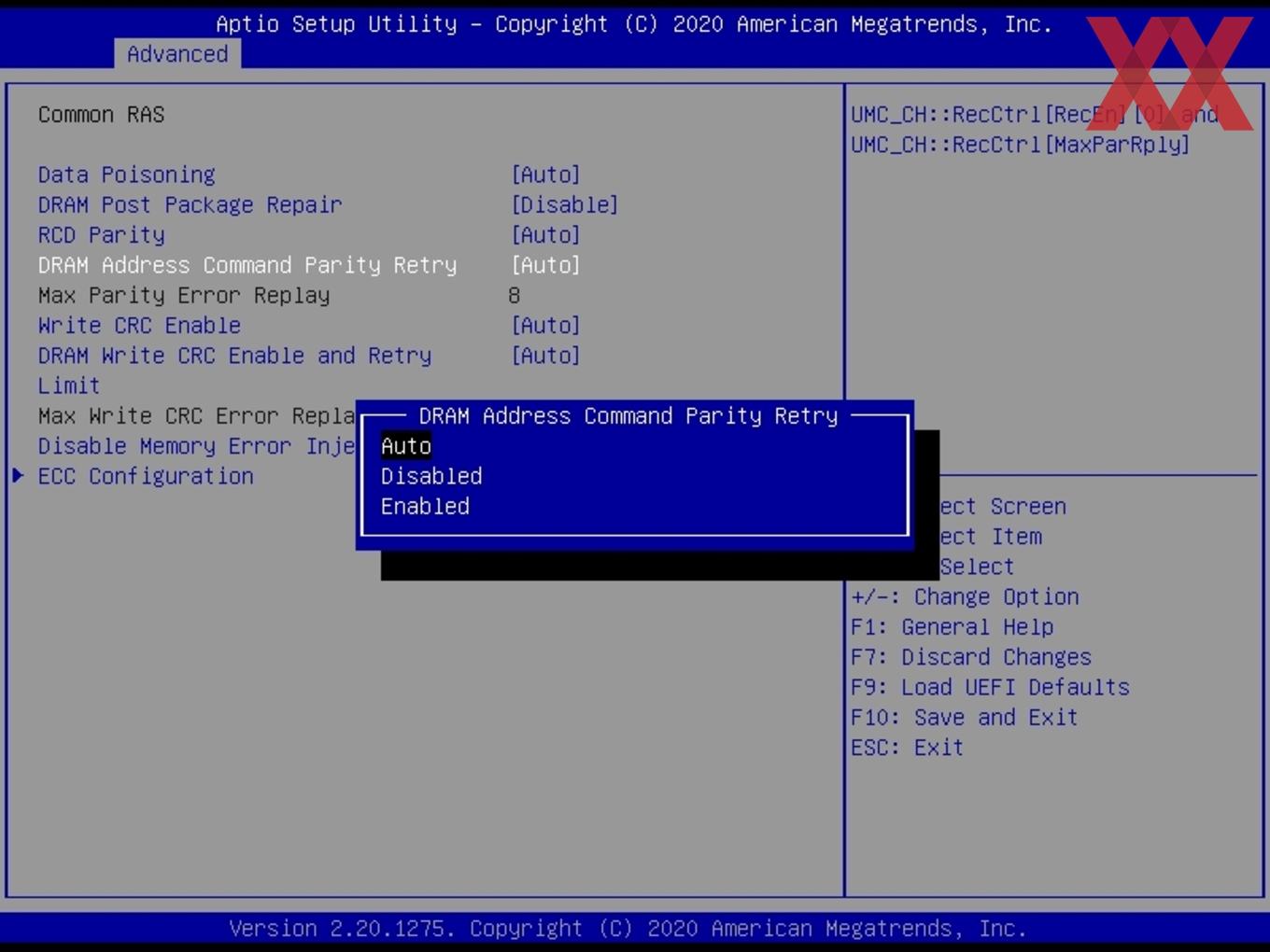This screenshot has width=1270, height=952.
Task: Select the Write CRC Enable setting
Action: click(140, 325)
